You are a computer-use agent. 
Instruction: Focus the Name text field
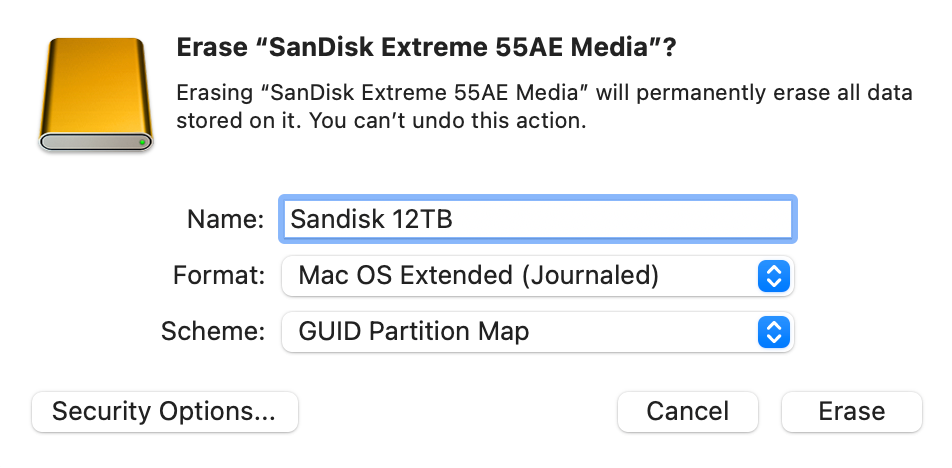[538, 219]
